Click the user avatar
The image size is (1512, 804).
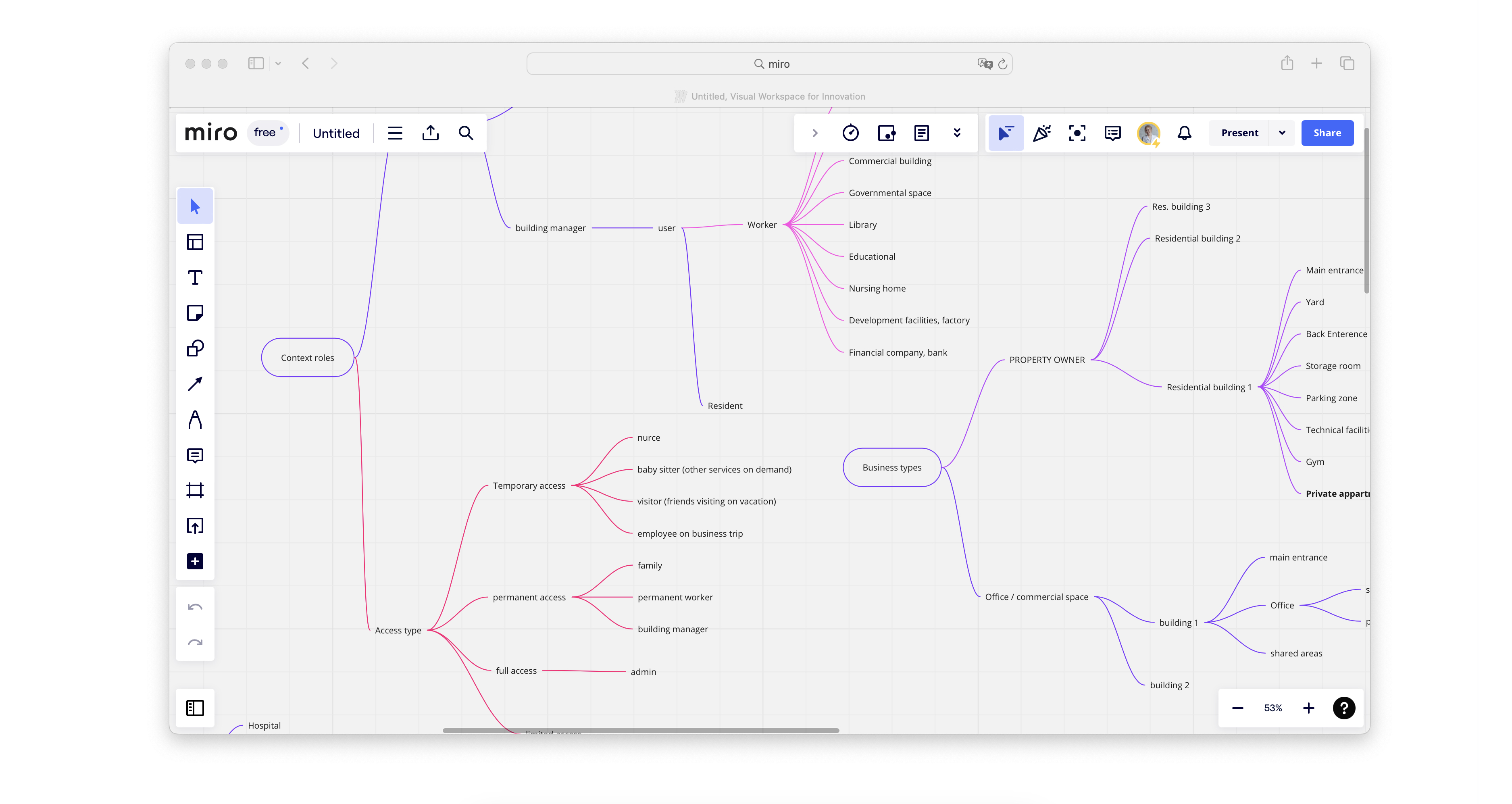[1149, 134]
